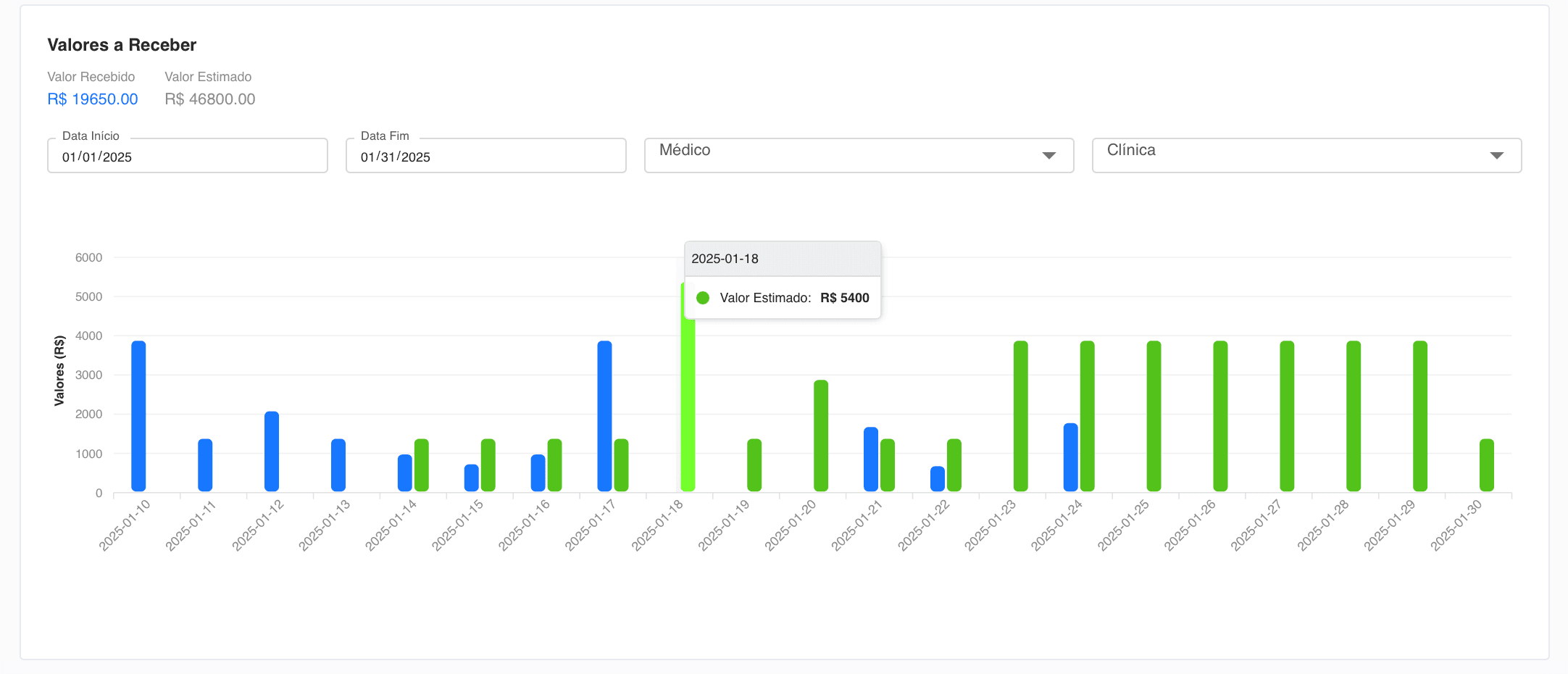Click the blue bar for 2025-01-10
The width and height of the screenshot is (1568, 674).
coord(138,416)
